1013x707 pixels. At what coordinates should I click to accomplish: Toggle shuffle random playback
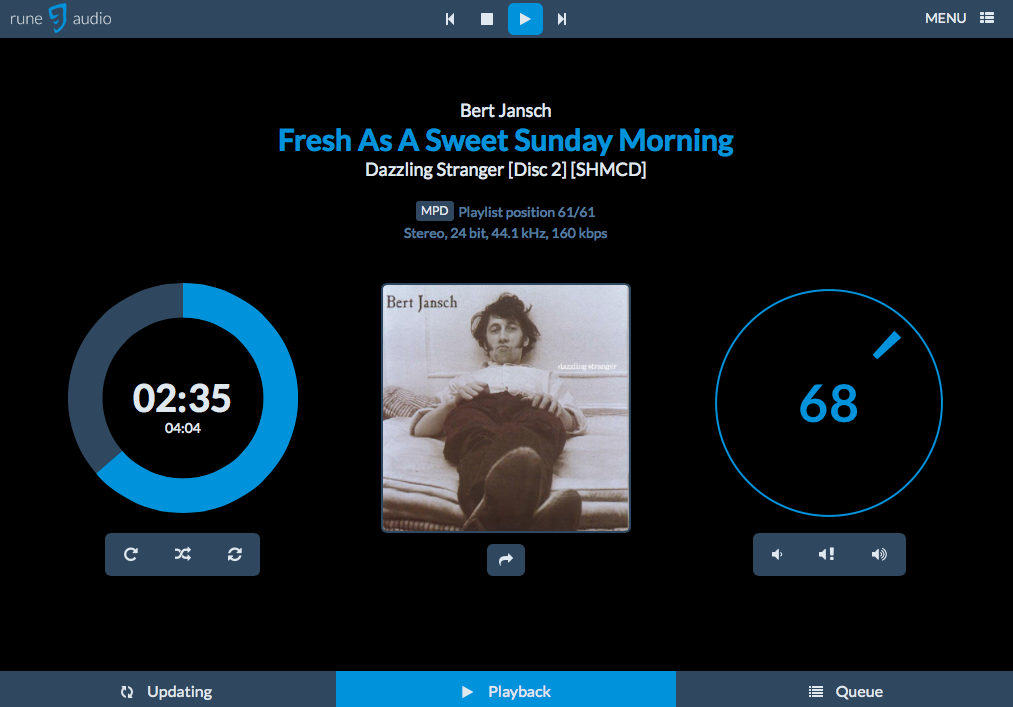[x=183, y=554]
